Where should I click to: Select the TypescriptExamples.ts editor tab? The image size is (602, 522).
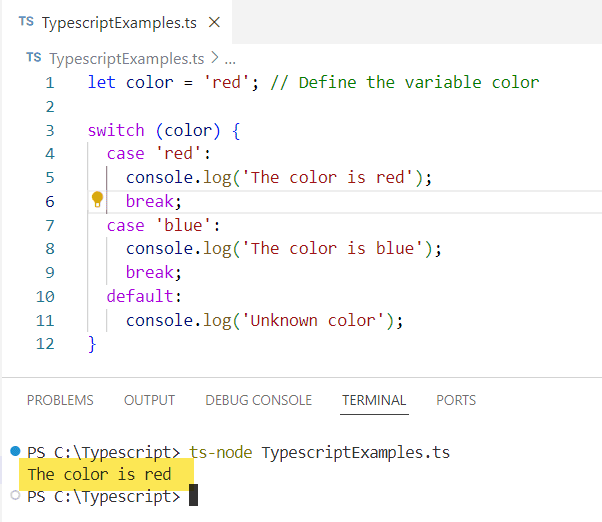click(117, 22)
